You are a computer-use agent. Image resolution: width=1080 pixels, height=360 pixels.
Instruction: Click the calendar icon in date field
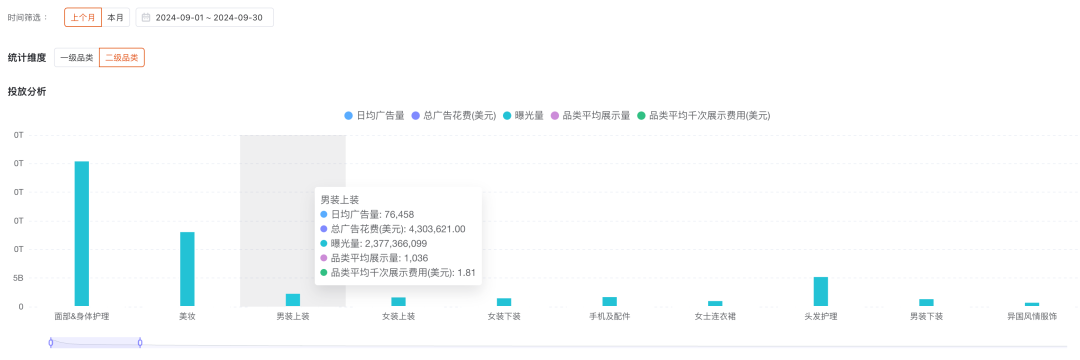coord(146,17)
